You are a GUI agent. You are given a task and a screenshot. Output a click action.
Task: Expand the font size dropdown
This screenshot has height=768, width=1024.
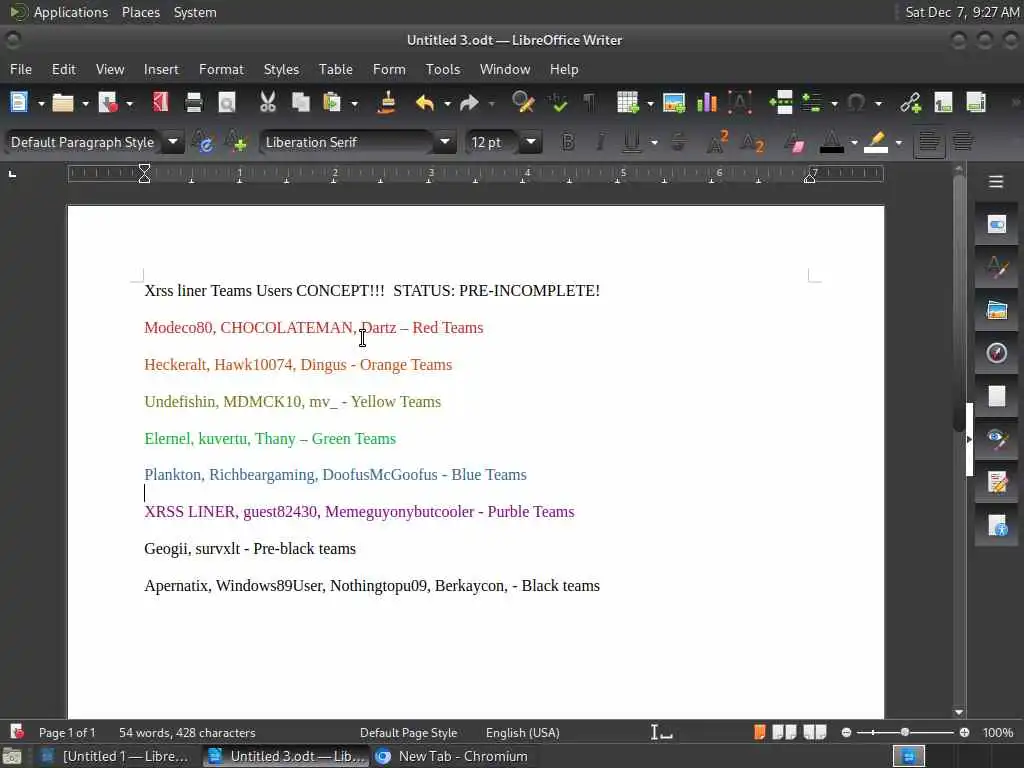tap(531, 142)
